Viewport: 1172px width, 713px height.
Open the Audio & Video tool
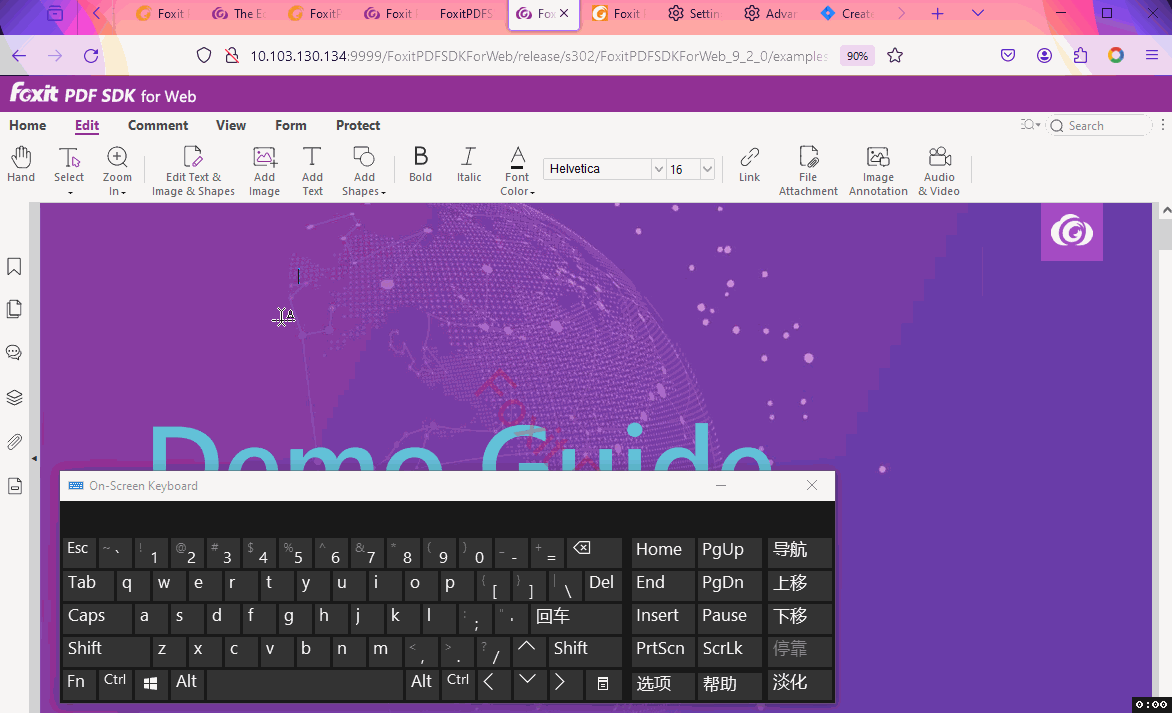(x=939, y=170)
